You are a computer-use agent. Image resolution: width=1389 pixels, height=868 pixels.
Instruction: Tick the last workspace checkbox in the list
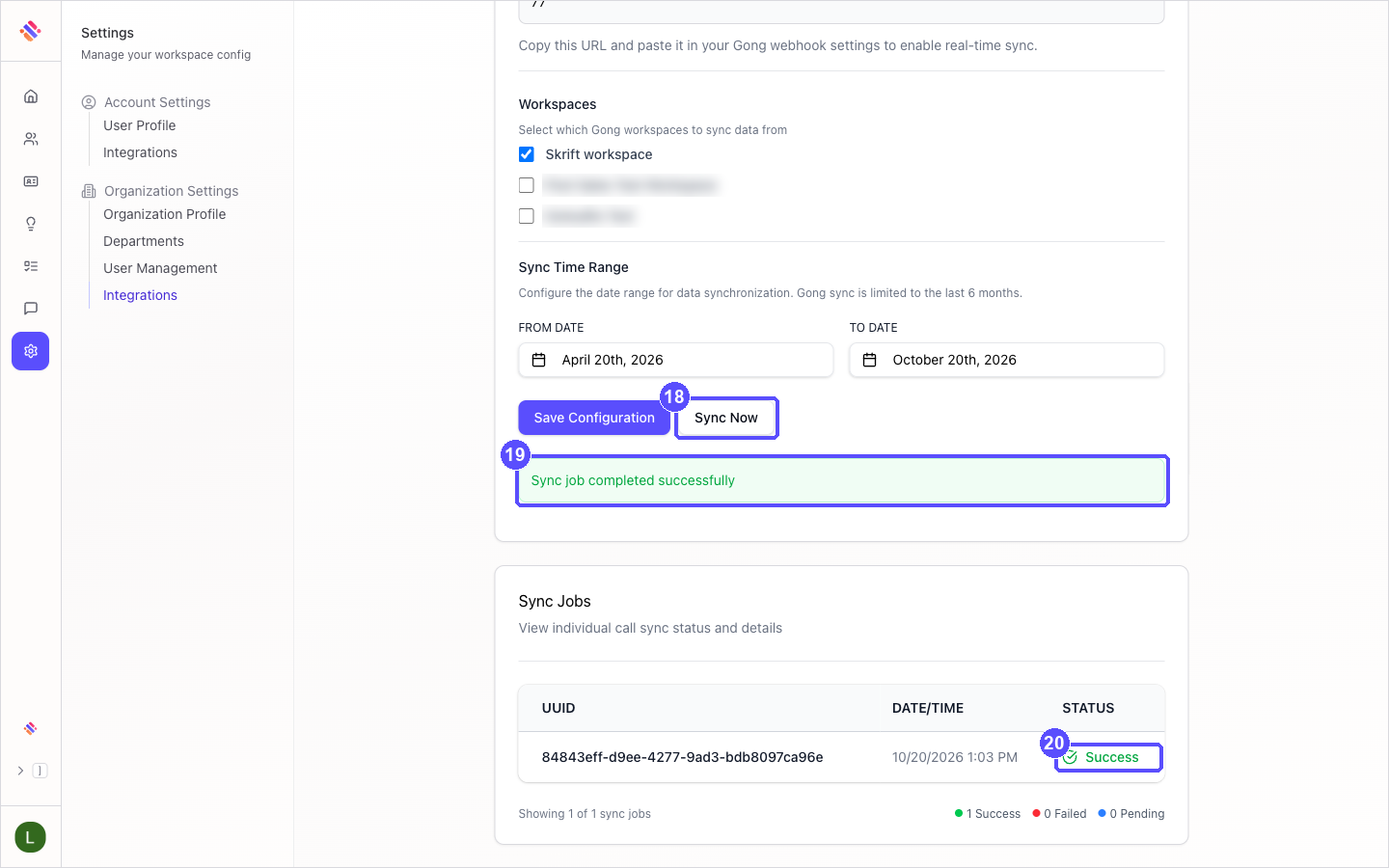click(x=527, y=216)
